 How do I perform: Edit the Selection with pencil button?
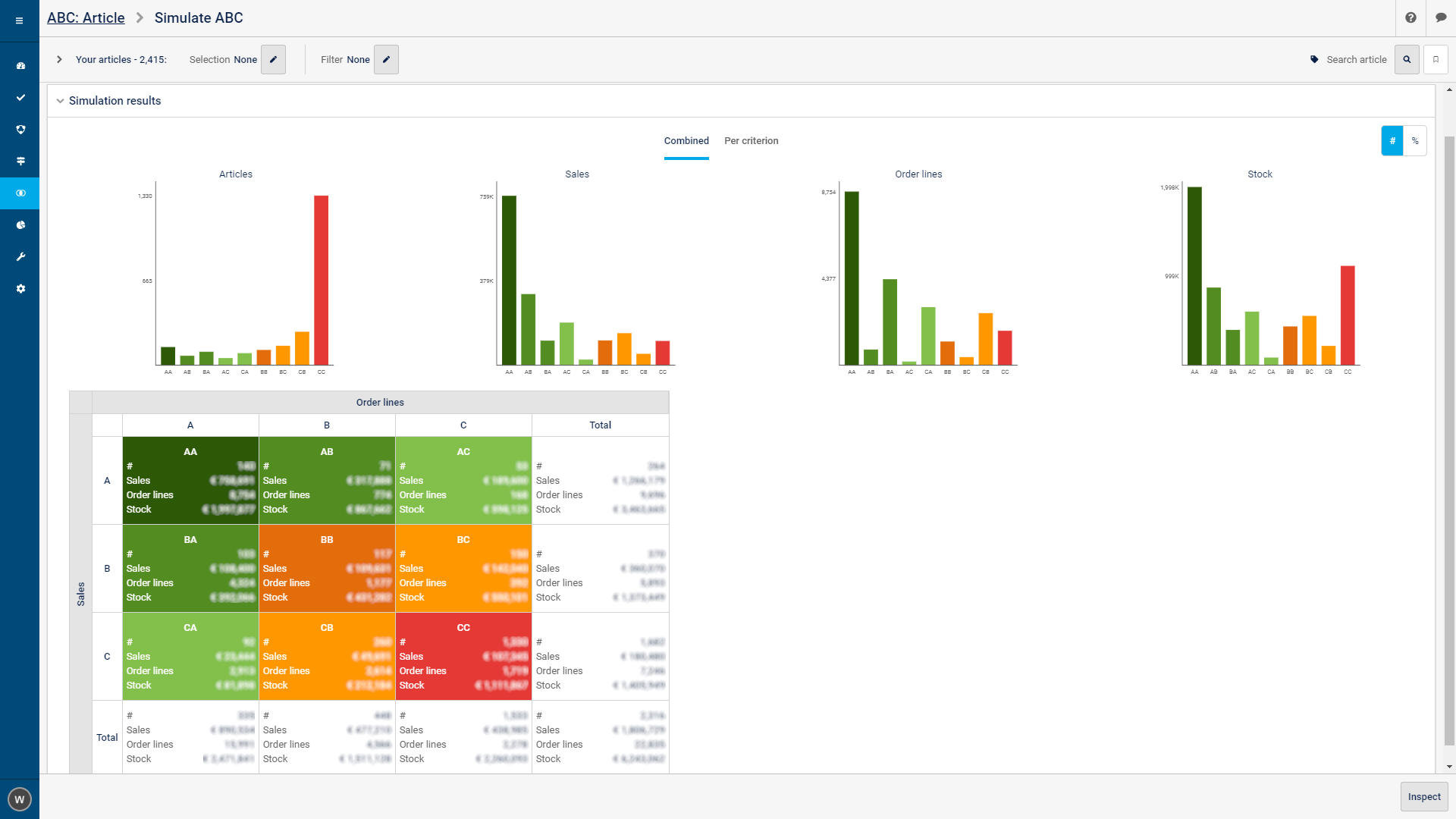[x=273, y=59]
